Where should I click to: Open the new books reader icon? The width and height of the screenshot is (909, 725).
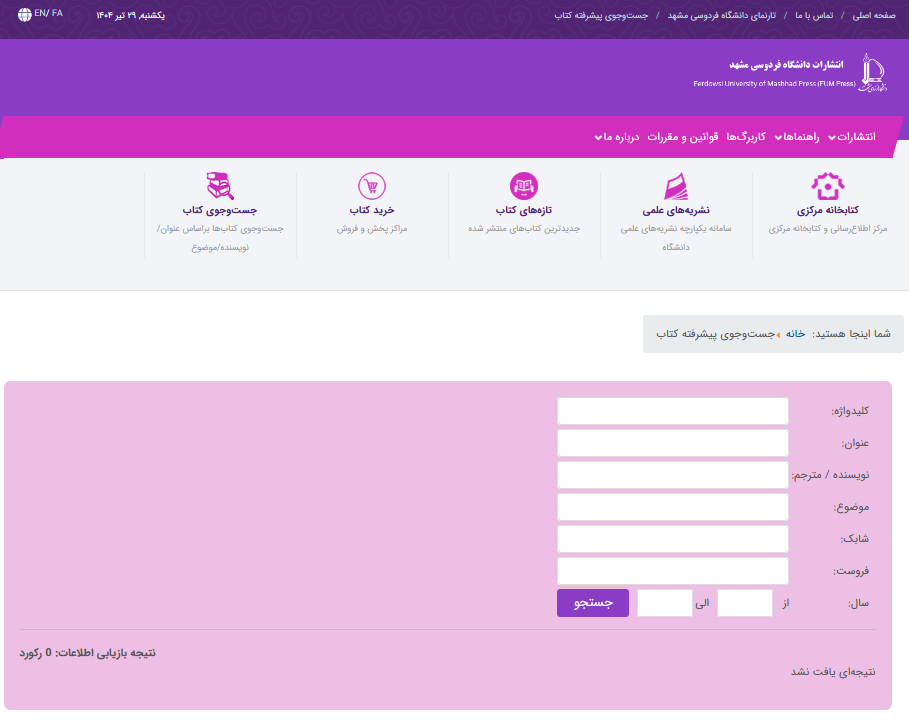[x=523, y=186]
